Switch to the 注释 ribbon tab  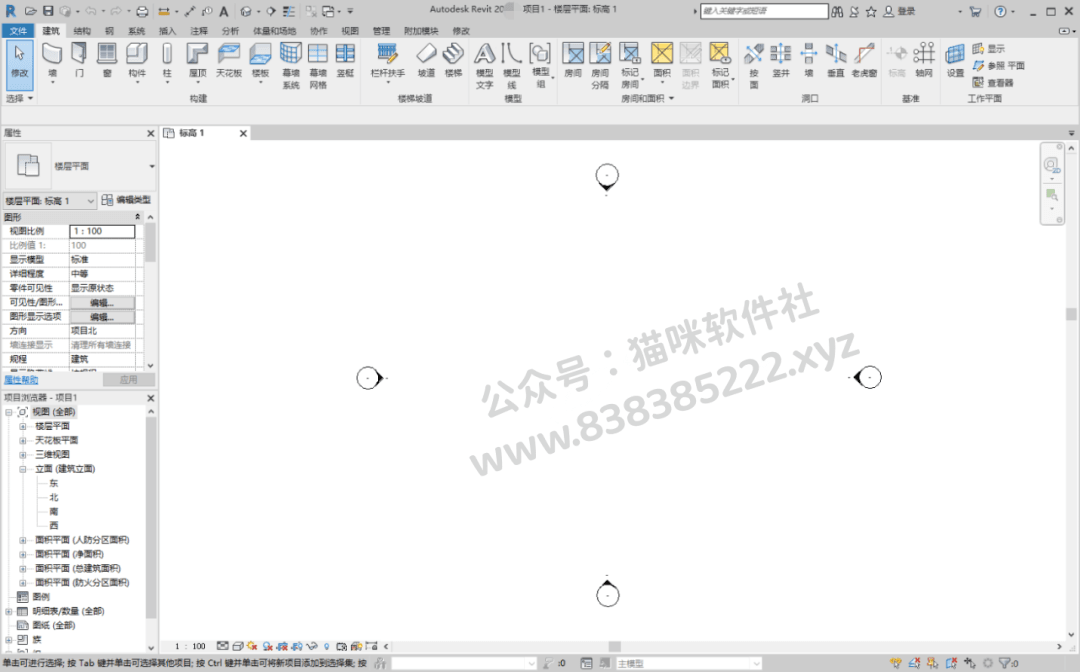pos(198,31)
